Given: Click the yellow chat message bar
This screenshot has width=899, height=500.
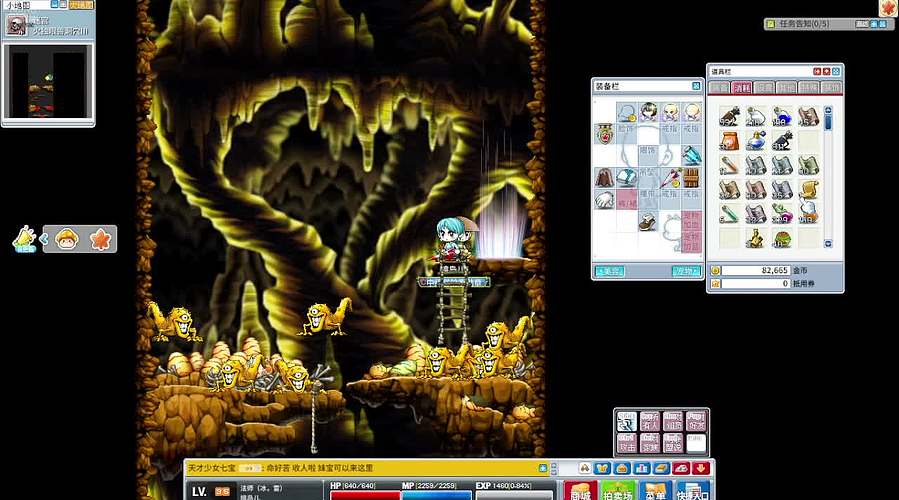Looking at the screenshot, I should tap(367, 468).
